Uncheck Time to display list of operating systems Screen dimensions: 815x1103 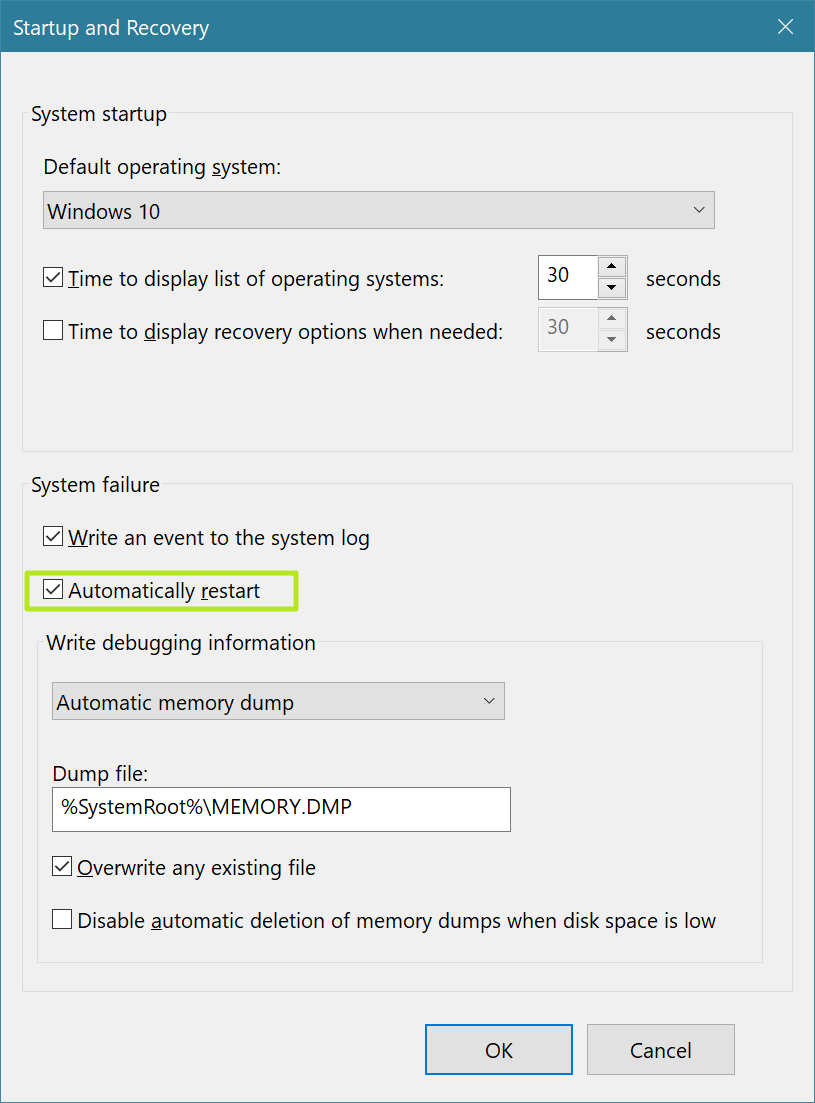tap(53, 278)
